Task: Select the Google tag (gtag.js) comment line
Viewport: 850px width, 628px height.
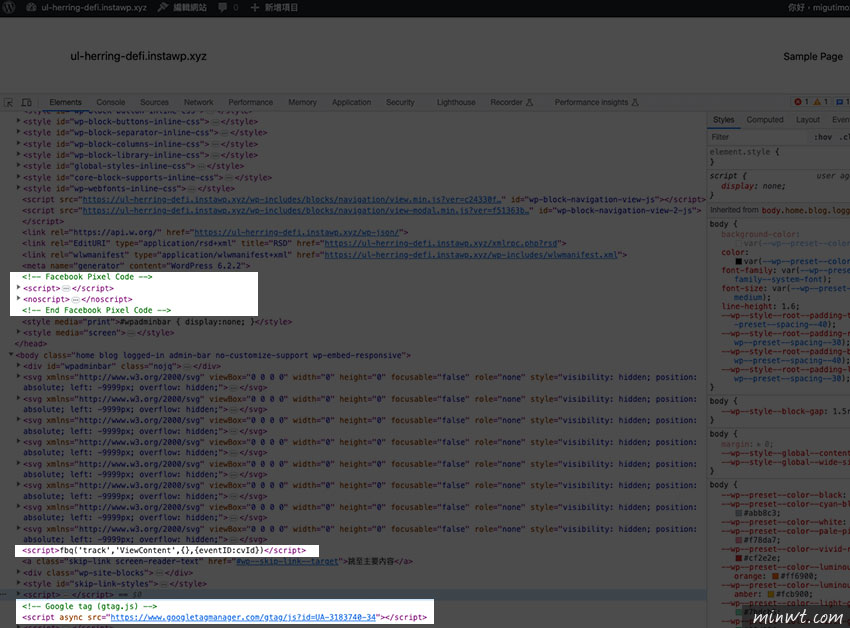Action: point(89,606)
